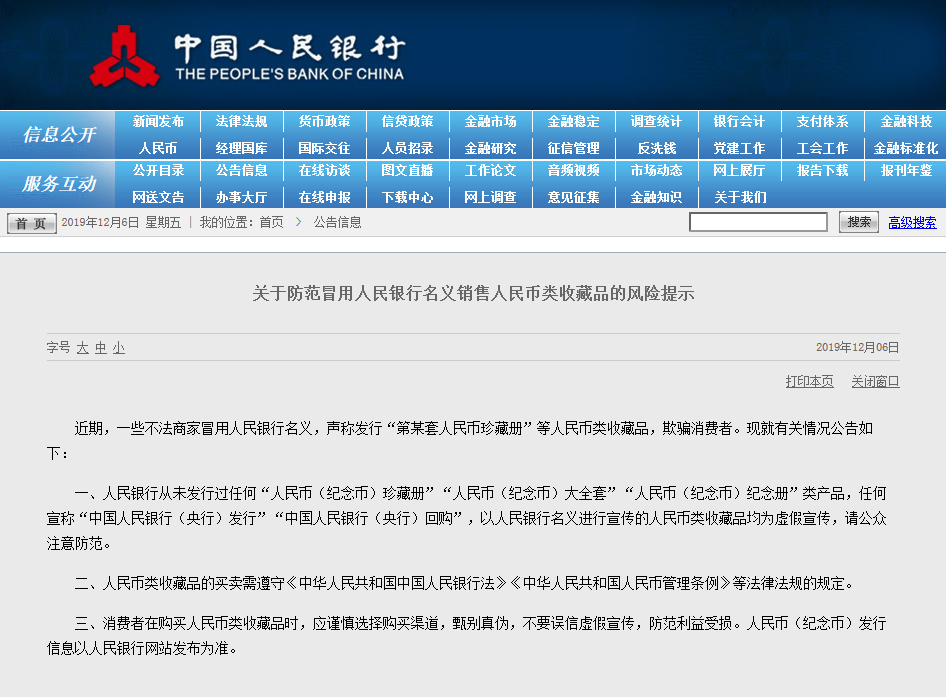Click the green breadcrumb arrow after 首页
946x697 pixels.
pos(298,222)
